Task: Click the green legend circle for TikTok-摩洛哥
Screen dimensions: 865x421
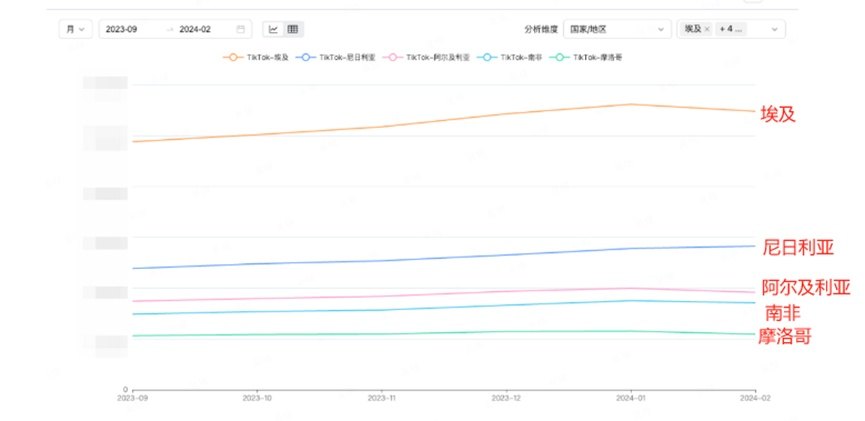Action: point(559,57)
